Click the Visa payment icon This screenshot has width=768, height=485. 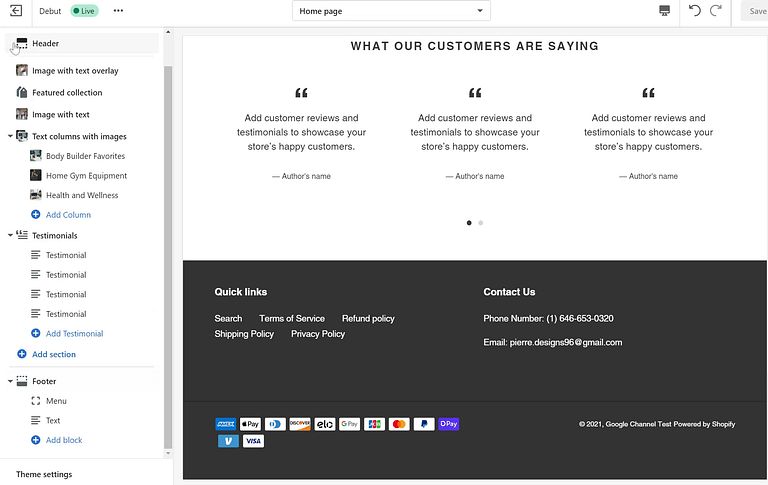click(x=253, y=441)
